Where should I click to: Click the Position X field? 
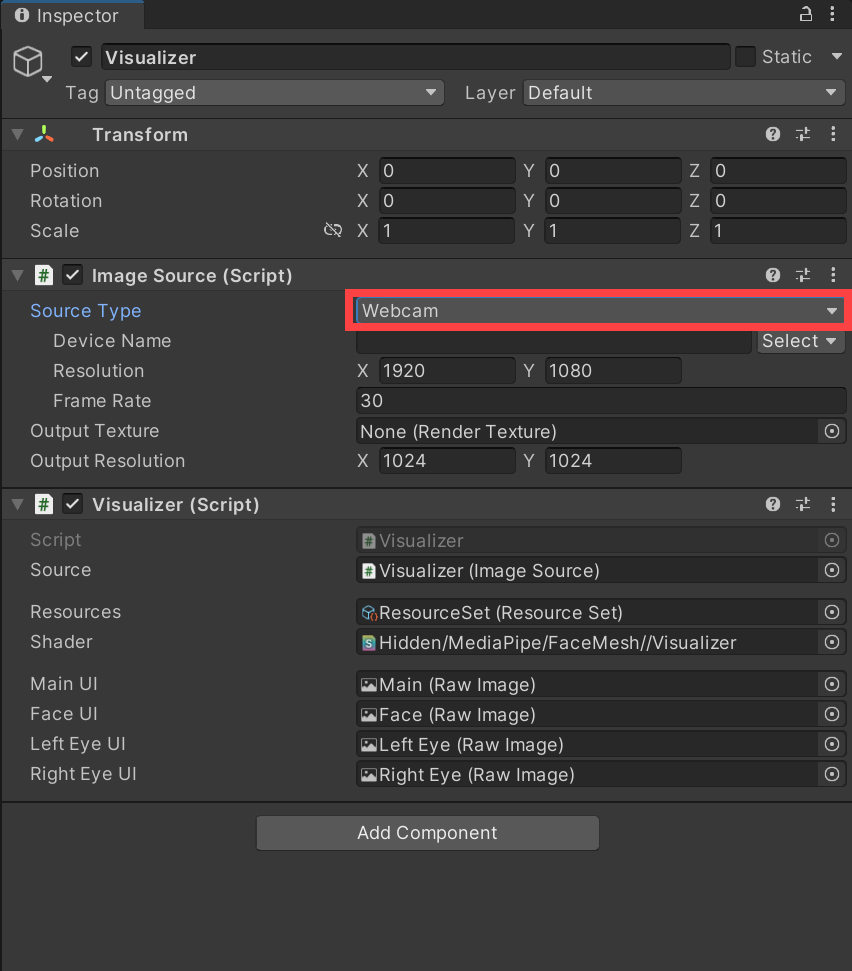pyautogui.click(x=447, y=170)
